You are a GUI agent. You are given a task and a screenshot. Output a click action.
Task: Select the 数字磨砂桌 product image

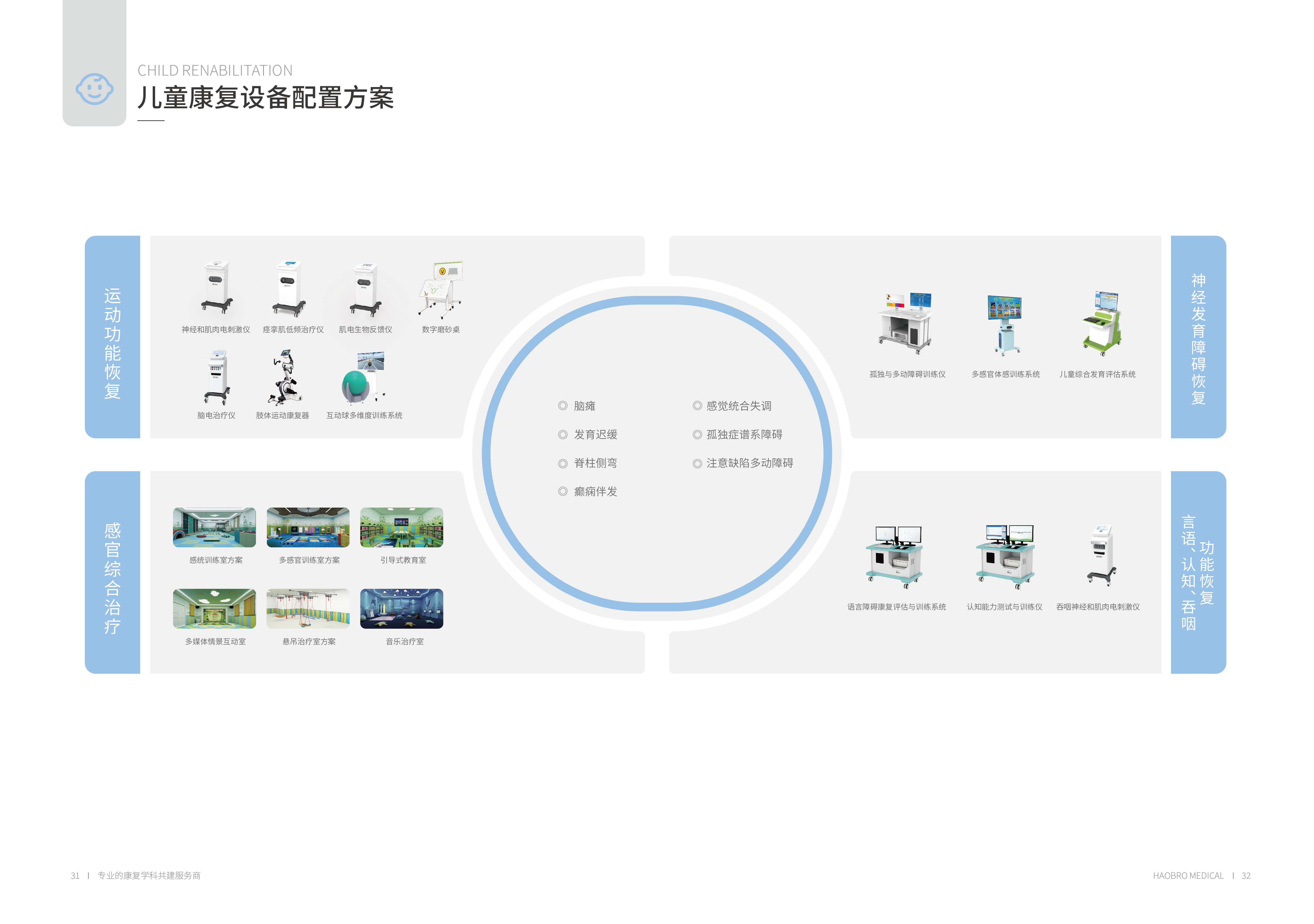coord(440,289)
